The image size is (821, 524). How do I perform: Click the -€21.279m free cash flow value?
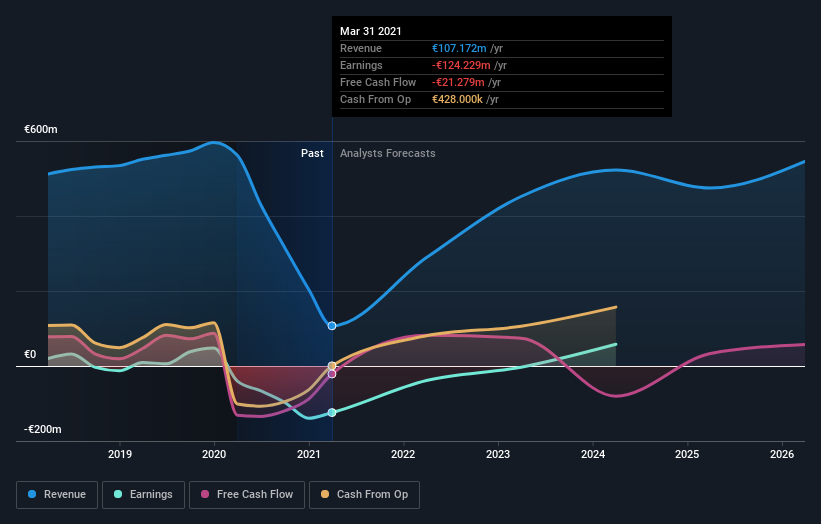click(458, 82)
